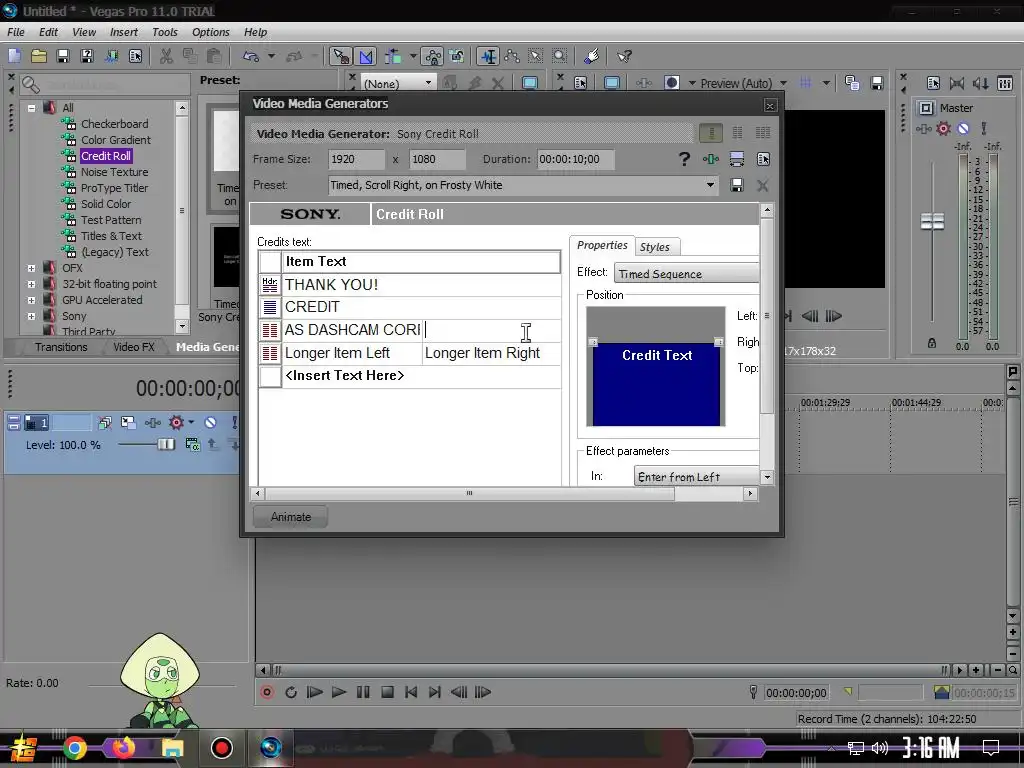Image resolution: width=1024 pixels, height=768 pixels.
Task: Toggle Ignore Event Grouping button
Action: [x=457, y=57]
